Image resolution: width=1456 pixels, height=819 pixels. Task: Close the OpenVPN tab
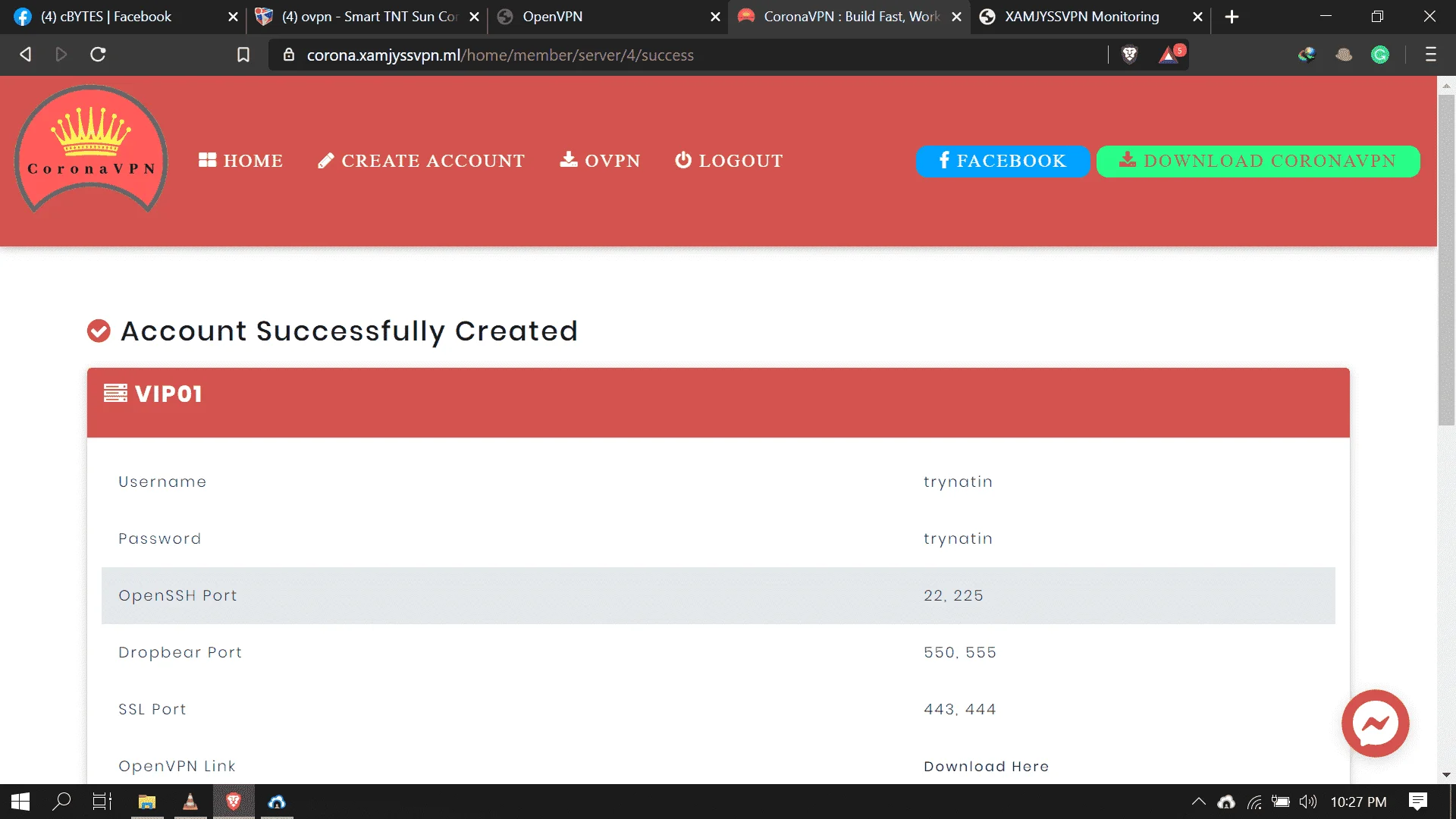pyautogui.click(x=715, y=17)
